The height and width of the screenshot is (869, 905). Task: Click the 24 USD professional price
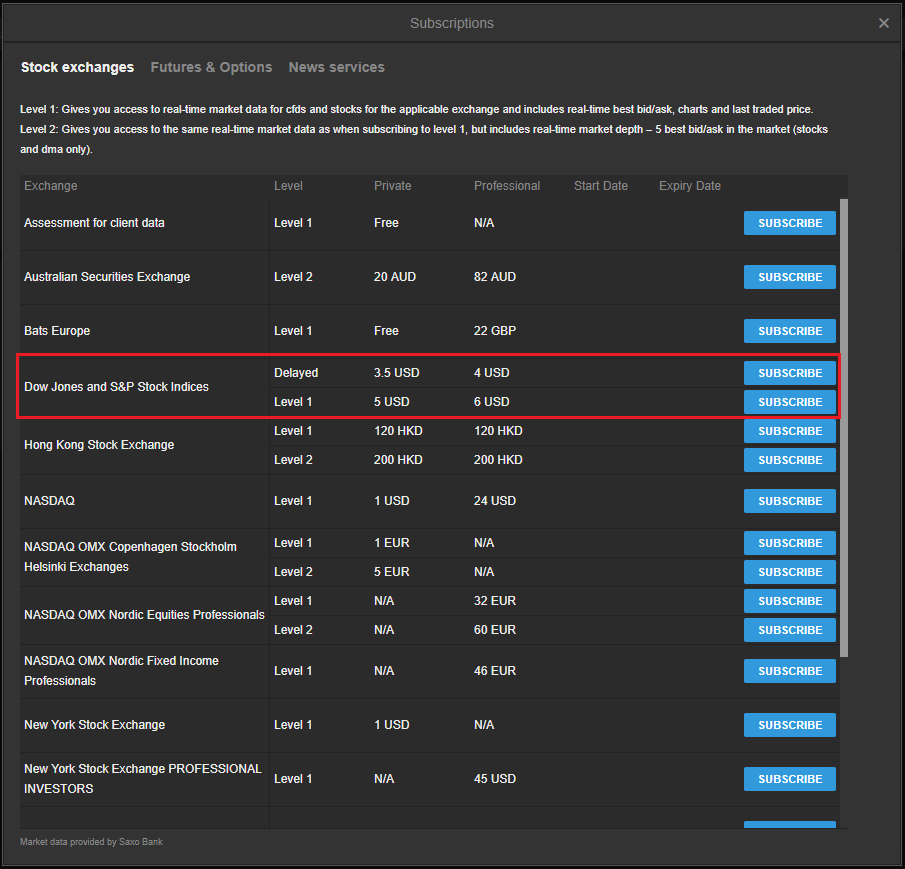point(495,501)
